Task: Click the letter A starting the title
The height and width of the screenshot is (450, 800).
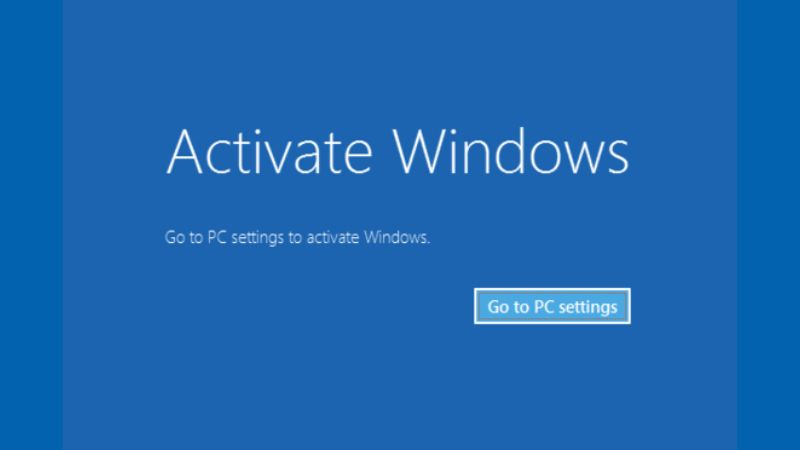Action: click(186, 151)
